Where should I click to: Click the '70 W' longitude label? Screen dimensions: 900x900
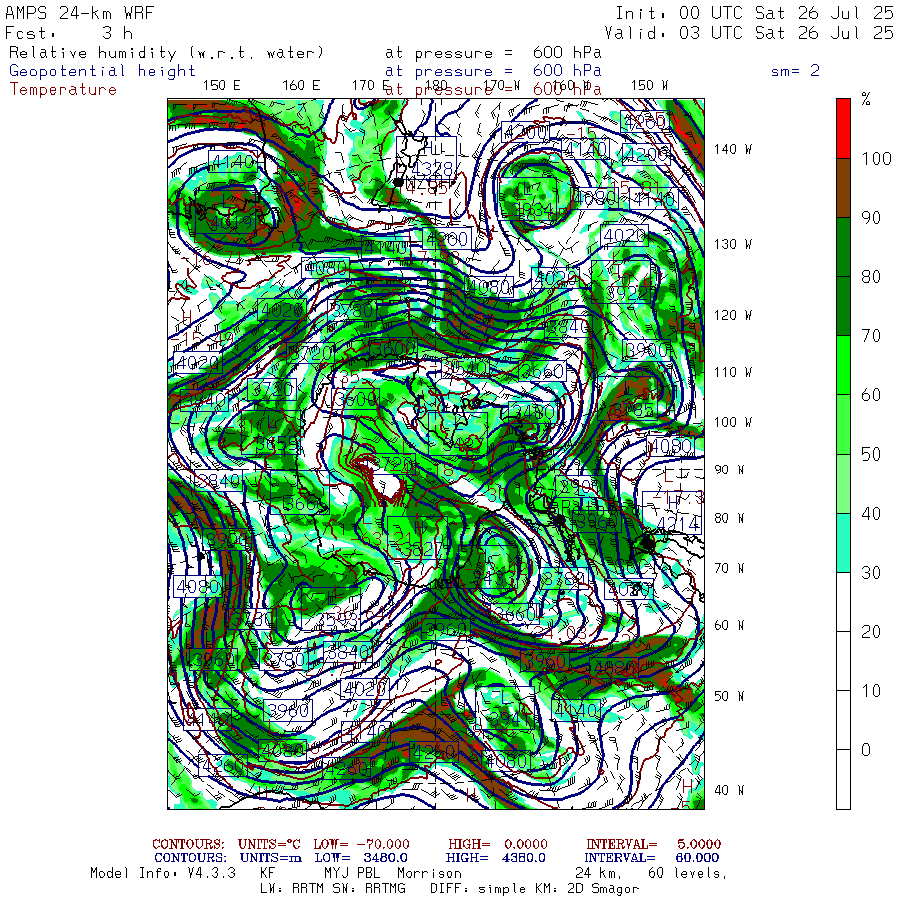coord(729,568)
